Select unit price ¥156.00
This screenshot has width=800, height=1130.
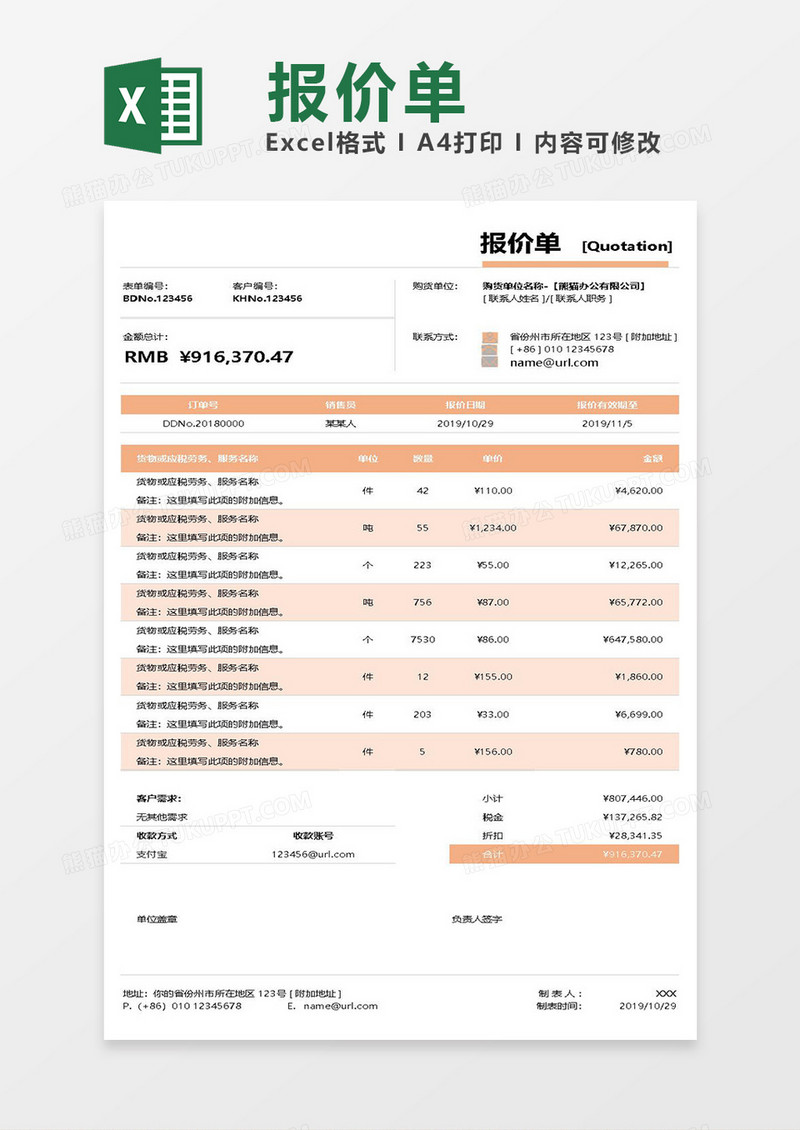tap(494, 752)
